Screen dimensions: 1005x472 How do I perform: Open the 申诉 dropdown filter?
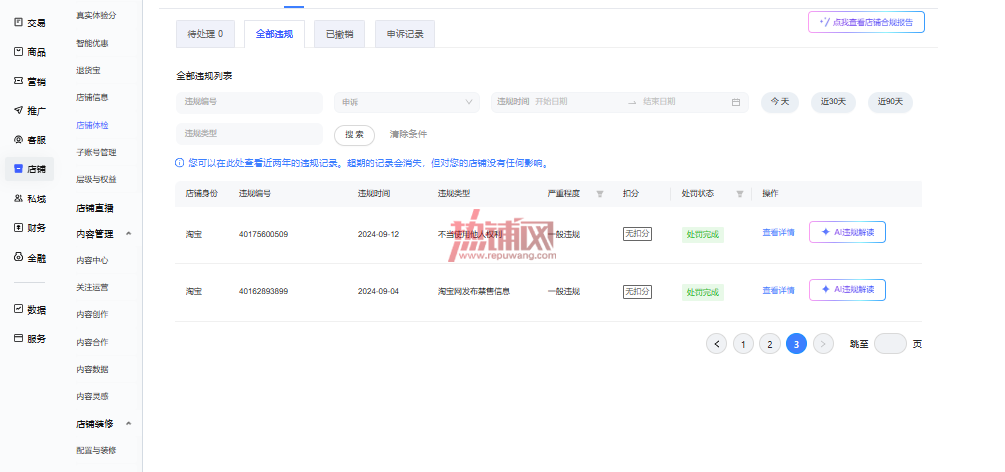(407, 102)
